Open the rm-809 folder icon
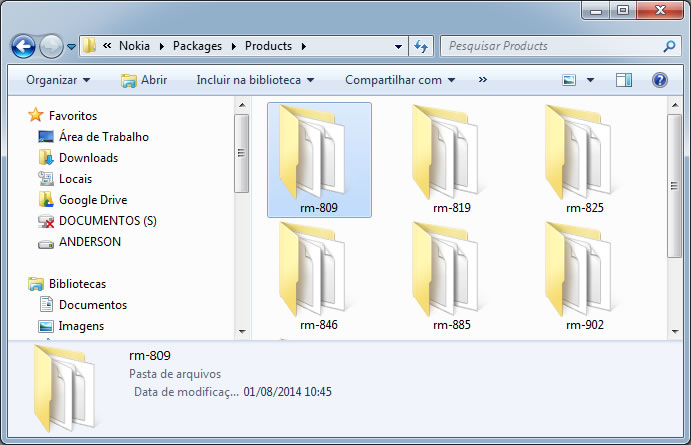The width and height of the screenshot is (691, 445). (318, 153)
